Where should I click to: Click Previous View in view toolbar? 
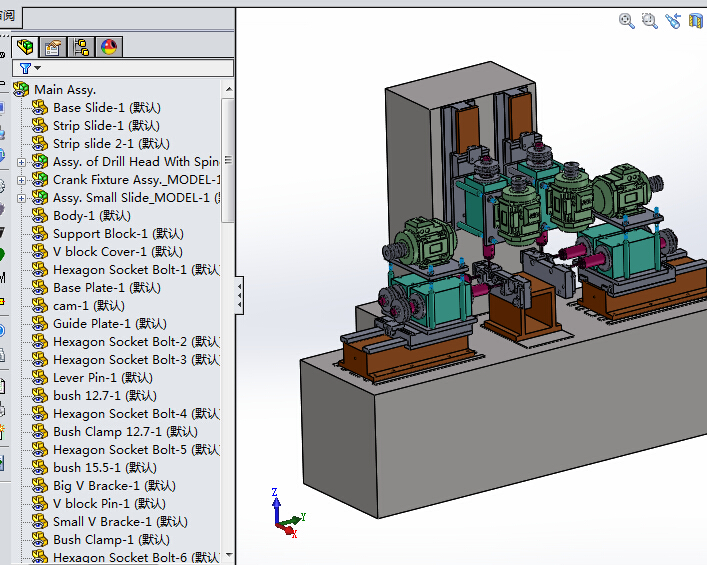coord(673,21)
